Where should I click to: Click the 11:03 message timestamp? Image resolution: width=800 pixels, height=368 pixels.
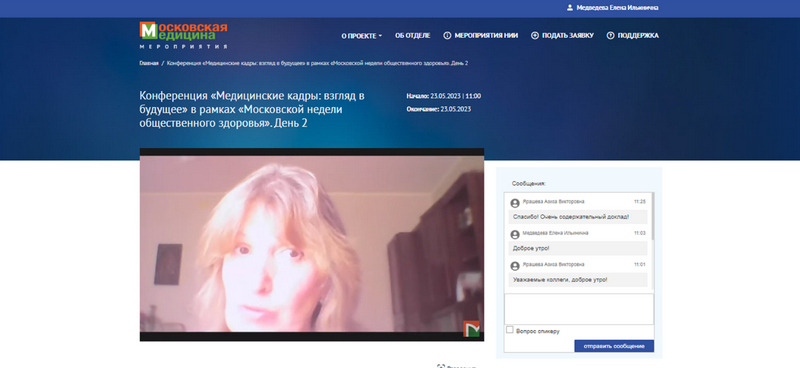(640, 233)
